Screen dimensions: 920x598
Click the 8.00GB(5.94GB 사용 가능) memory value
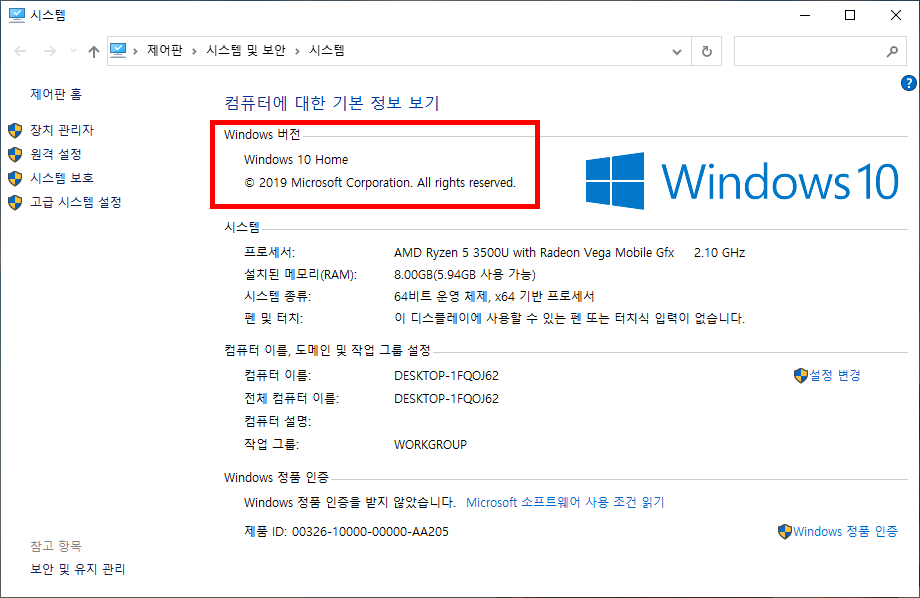click(465, 274)
